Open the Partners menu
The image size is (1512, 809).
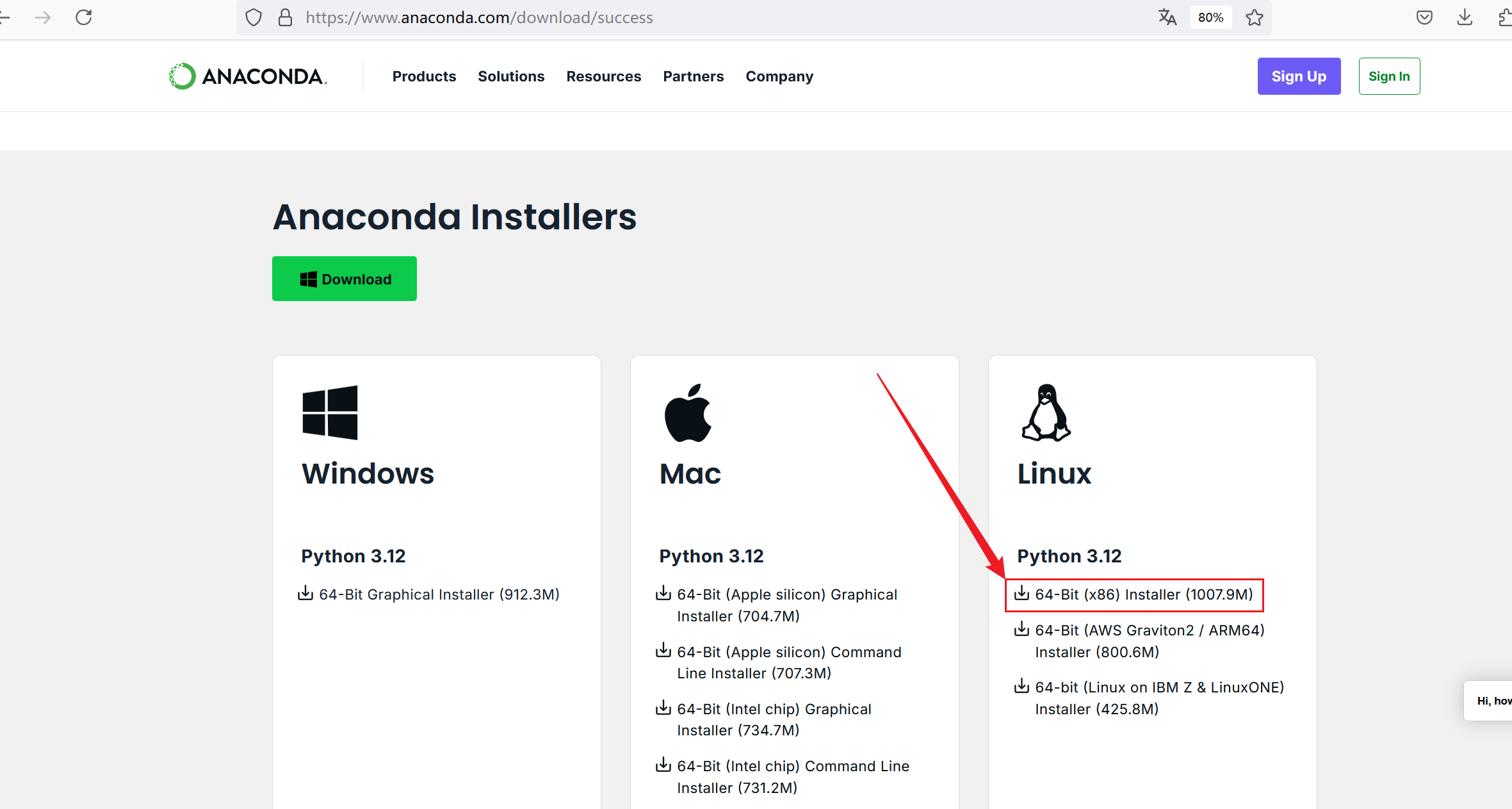693,76
